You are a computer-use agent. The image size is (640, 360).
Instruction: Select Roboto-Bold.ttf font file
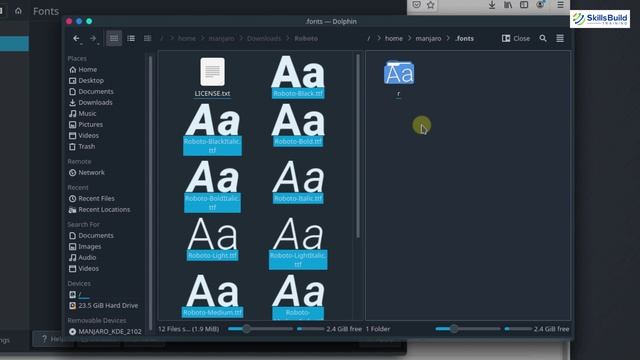(298, 126)
